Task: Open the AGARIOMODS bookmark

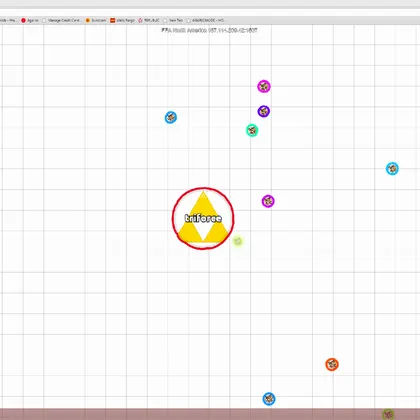Action: pyautogui.click(x=205, y=20)
